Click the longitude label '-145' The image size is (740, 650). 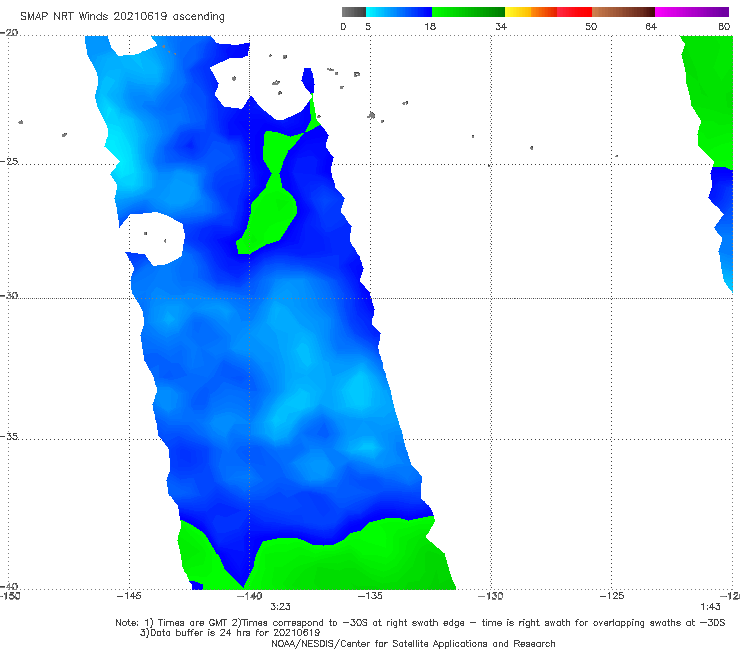[129, 596]
